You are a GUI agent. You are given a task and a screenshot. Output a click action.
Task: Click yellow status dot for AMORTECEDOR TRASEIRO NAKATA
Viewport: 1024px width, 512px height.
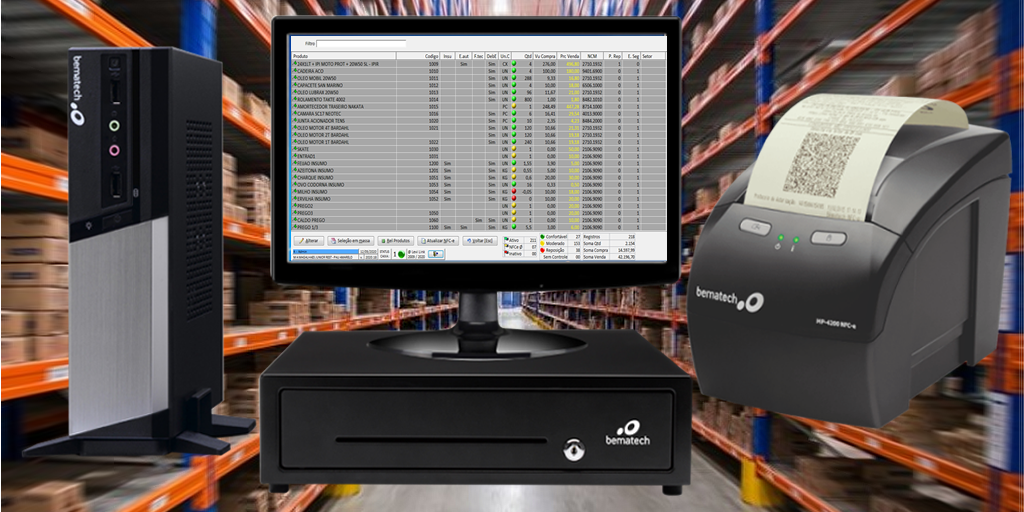(513, 106)
